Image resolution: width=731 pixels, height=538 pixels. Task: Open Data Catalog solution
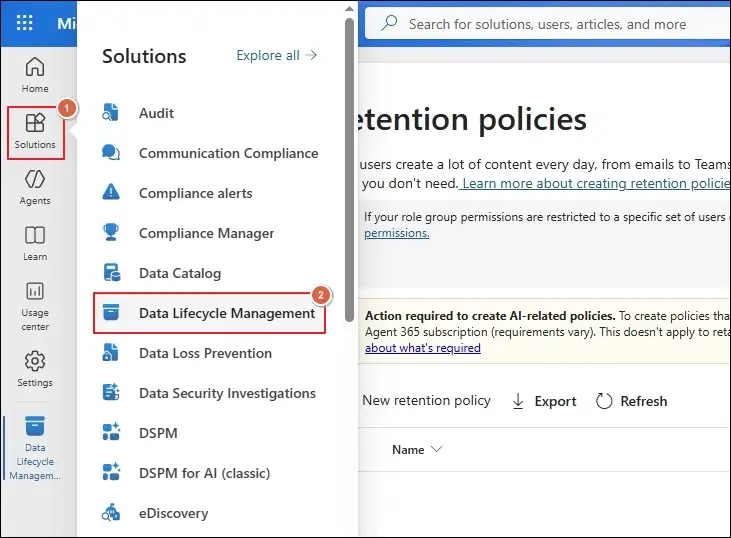point(180,273)
